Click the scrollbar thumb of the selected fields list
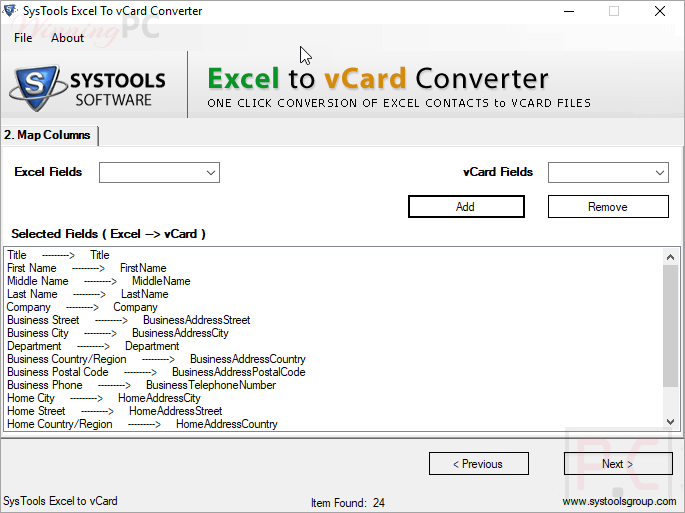Viewport: 685px width, 513px height. 670,326
